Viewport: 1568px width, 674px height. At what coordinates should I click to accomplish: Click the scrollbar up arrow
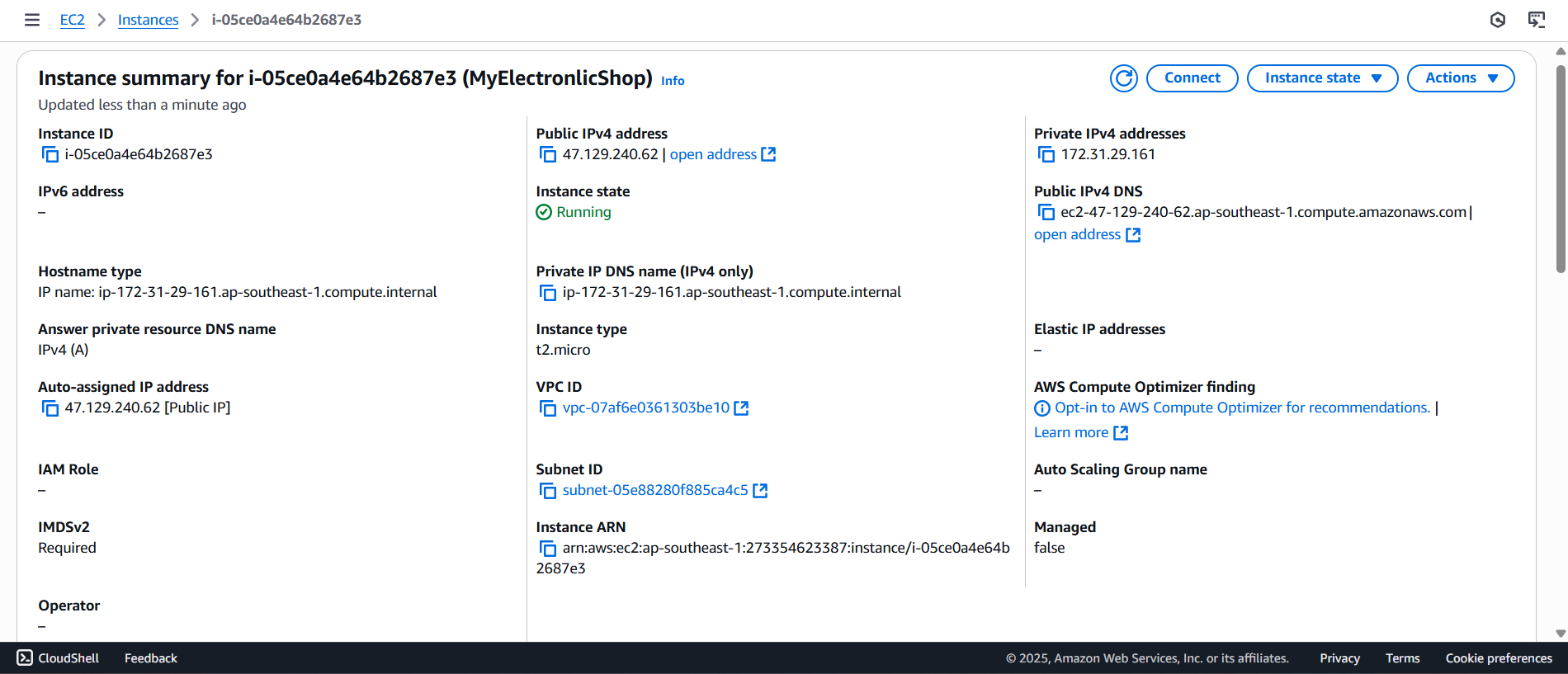(1561, 51)
